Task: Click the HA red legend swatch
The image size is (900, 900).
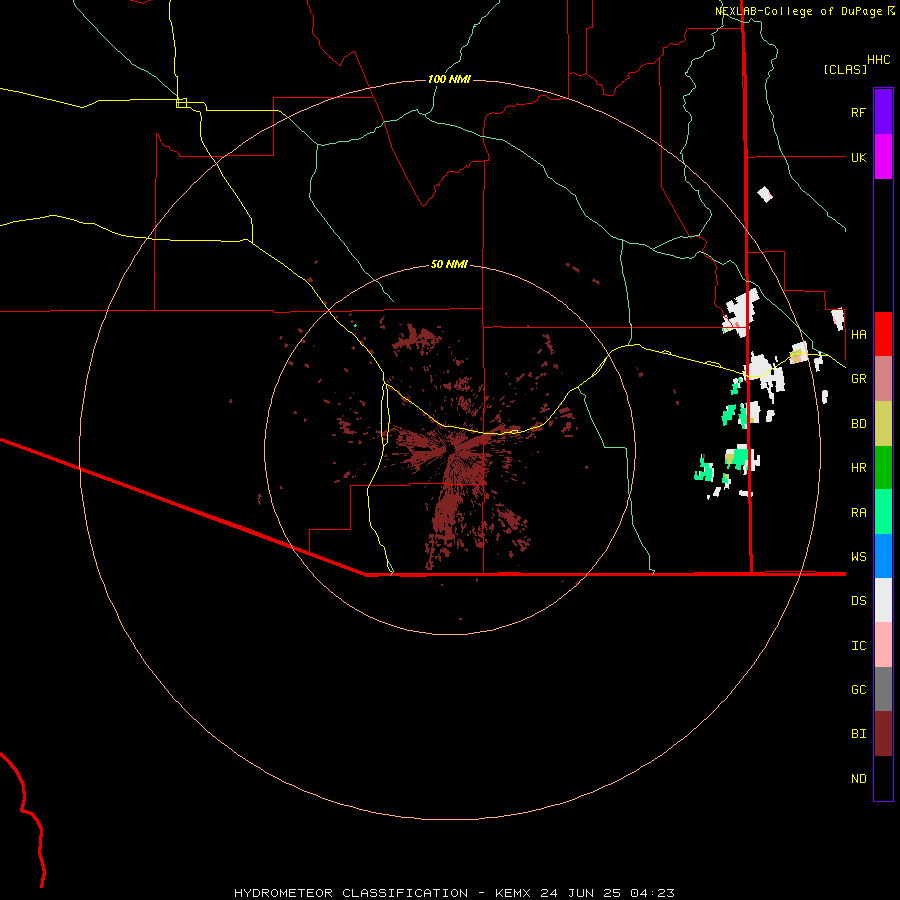Action: click(883, 334)
